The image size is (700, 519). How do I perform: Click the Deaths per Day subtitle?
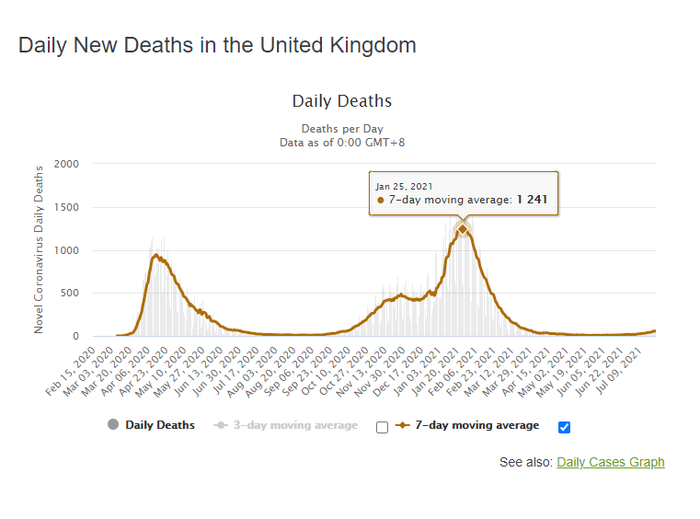point(342,129)
